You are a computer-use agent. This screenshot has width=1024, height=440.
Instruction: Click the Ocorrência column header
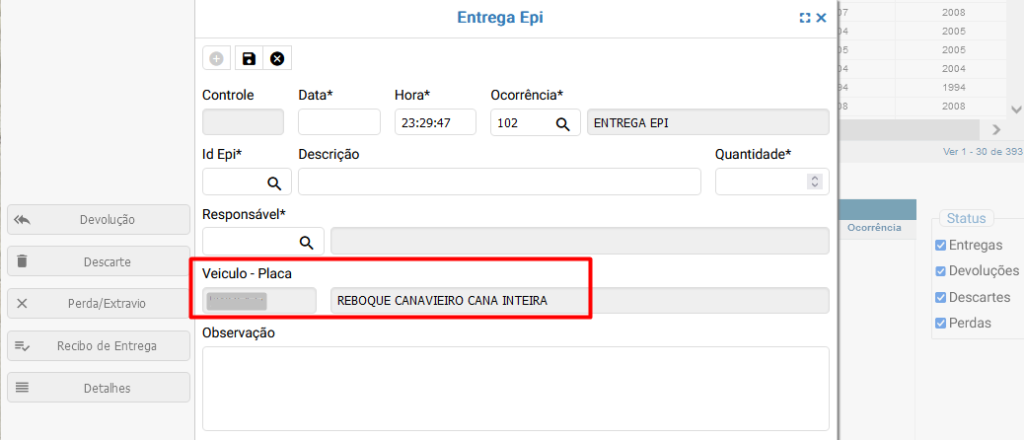pyautogui.click(x=874, y=229)
